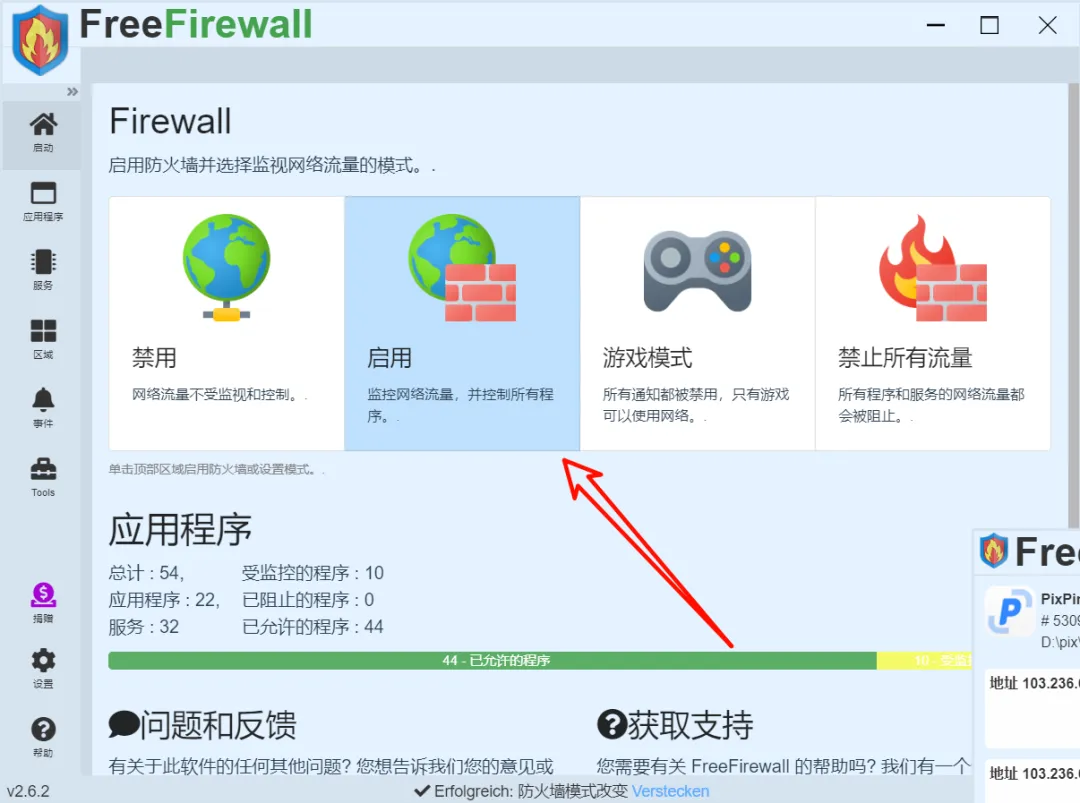Open the Tools toolbox icon

point(43,477)
